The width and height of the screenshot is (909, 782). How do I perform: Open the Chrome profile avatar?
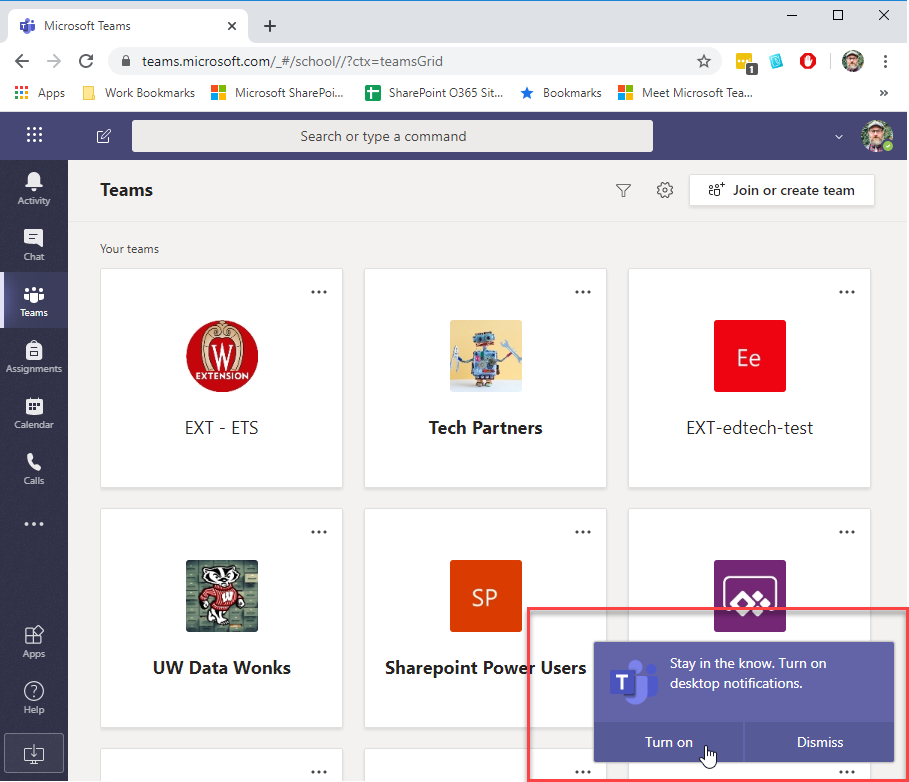point(853,61)
